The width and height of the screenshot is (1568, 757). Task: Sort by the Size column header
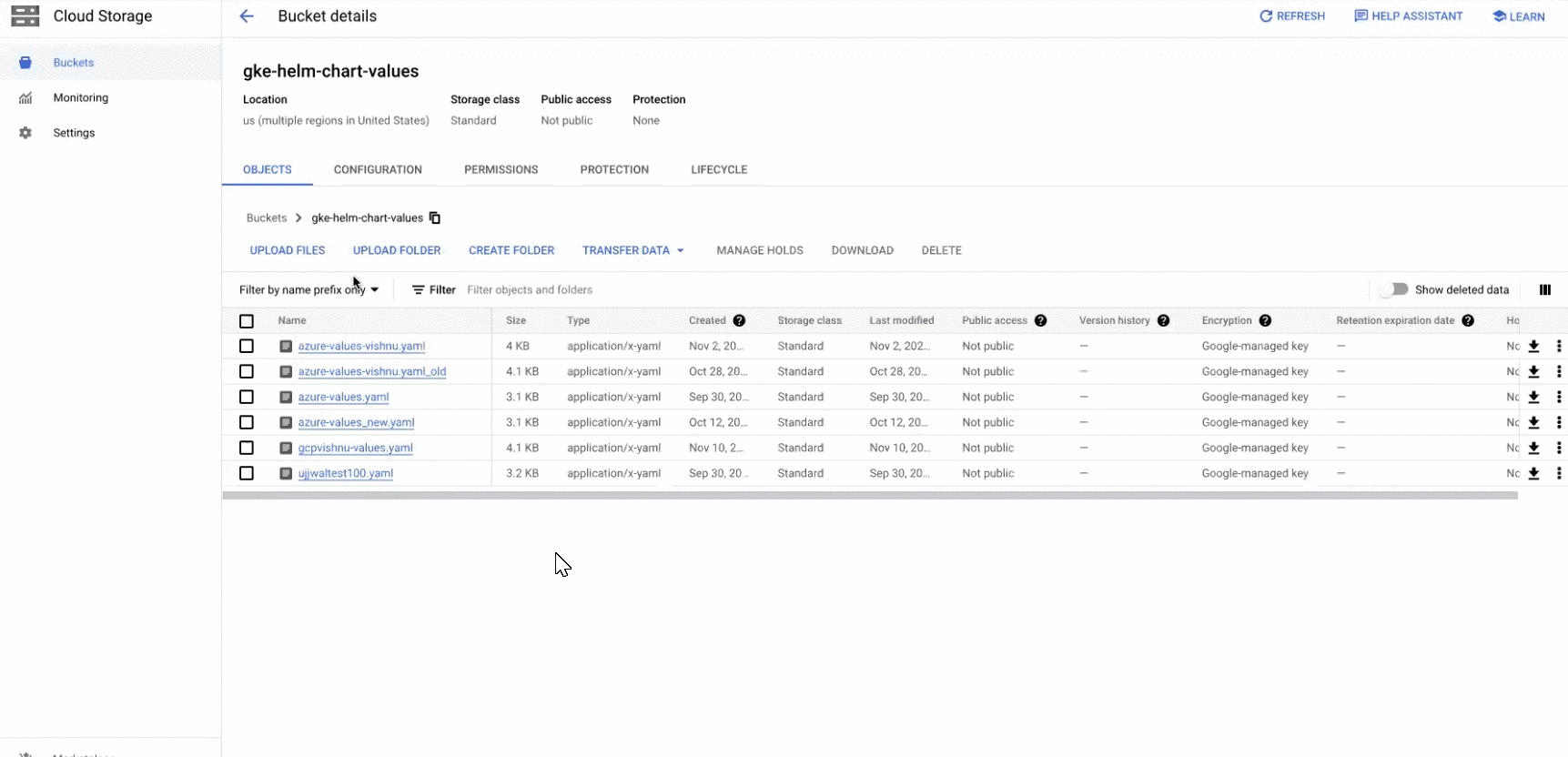(x=516, y=320)
